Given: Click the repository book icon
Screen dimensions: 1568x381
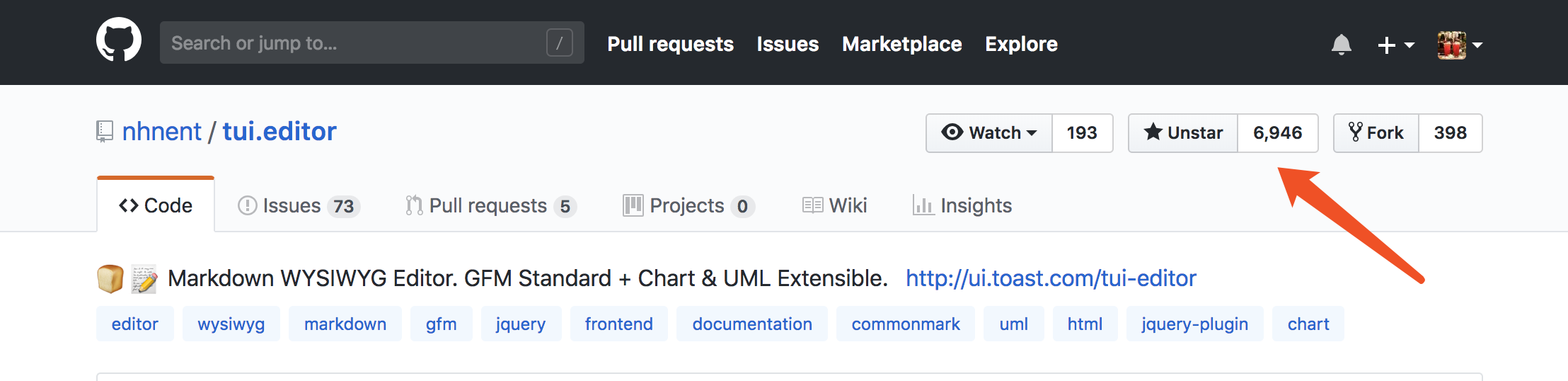Looking at the screenshot, I should coord(105,132).
